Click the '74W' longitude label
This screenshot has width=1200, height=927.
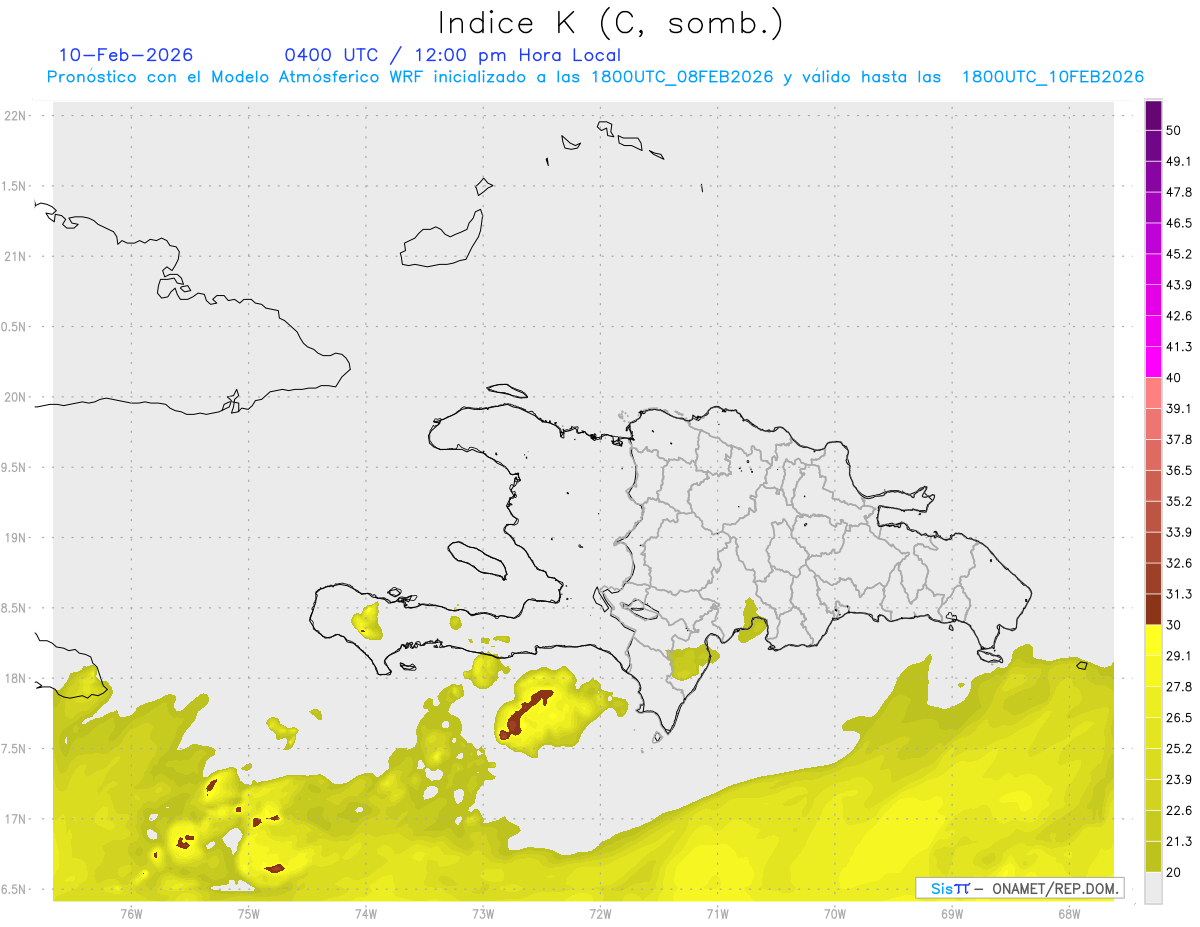365,913
